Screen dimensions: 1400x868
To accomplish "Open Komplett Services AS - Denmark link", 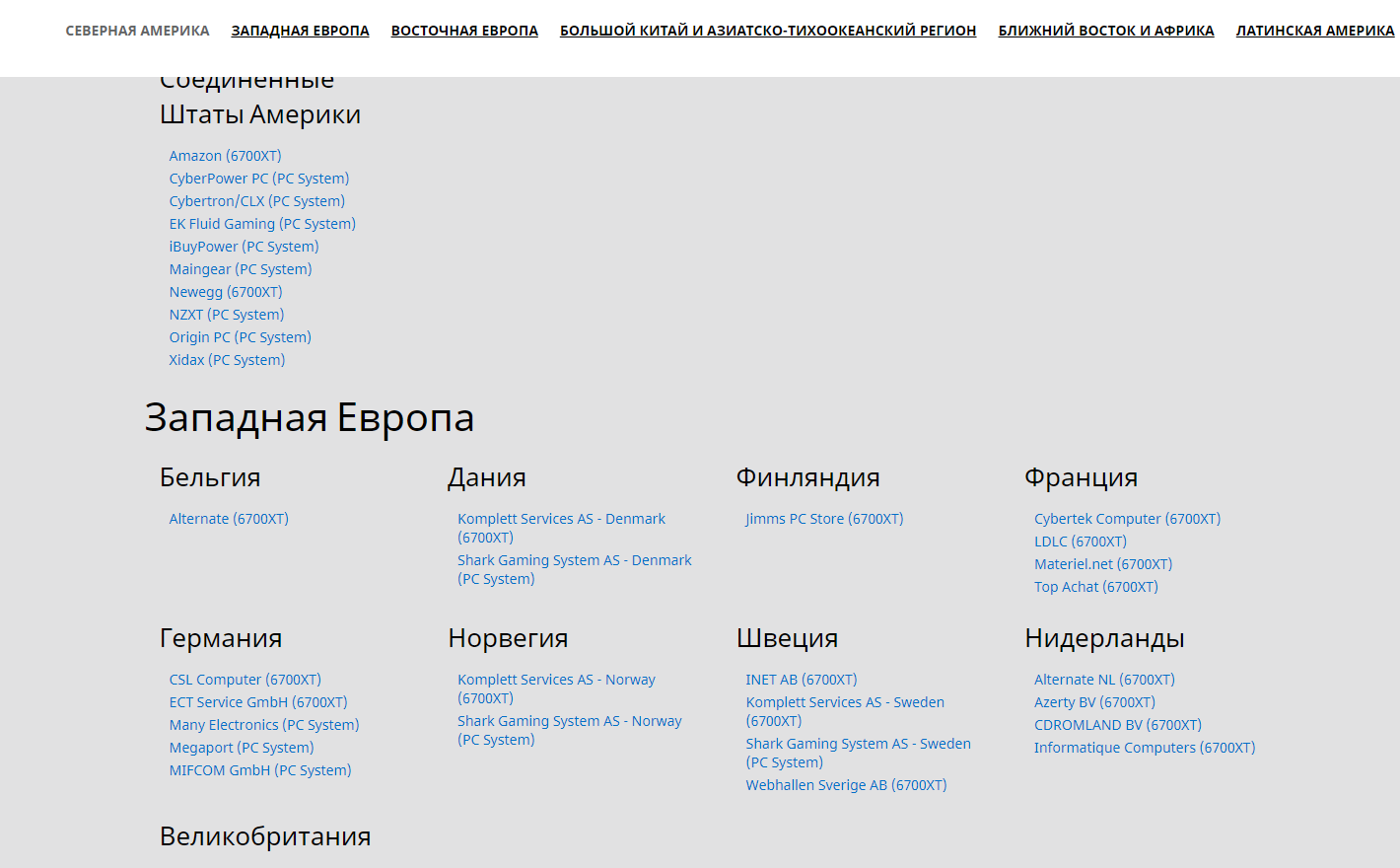I will [x=561, y=528].
